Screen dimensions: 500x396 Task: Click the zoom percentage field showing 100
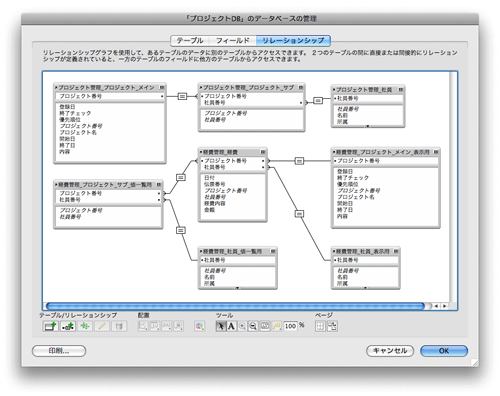pyautogui.click(x=290, y=326)
